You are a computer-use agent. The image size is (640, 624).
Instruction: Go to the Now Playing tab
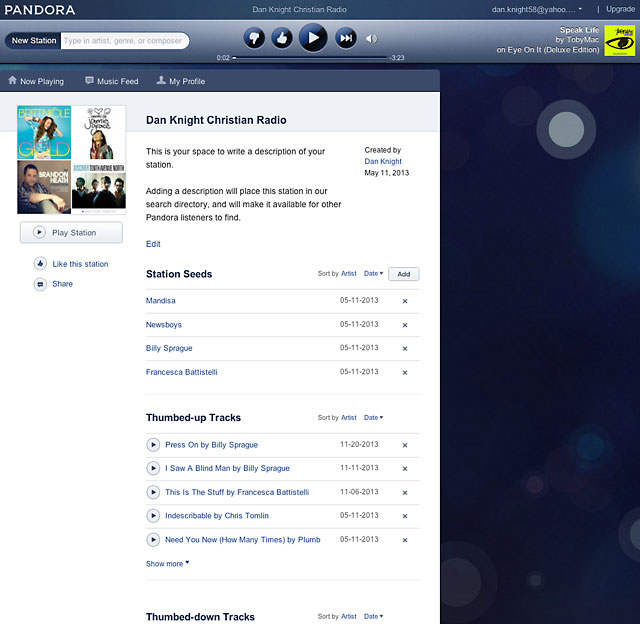click(36, 81)
